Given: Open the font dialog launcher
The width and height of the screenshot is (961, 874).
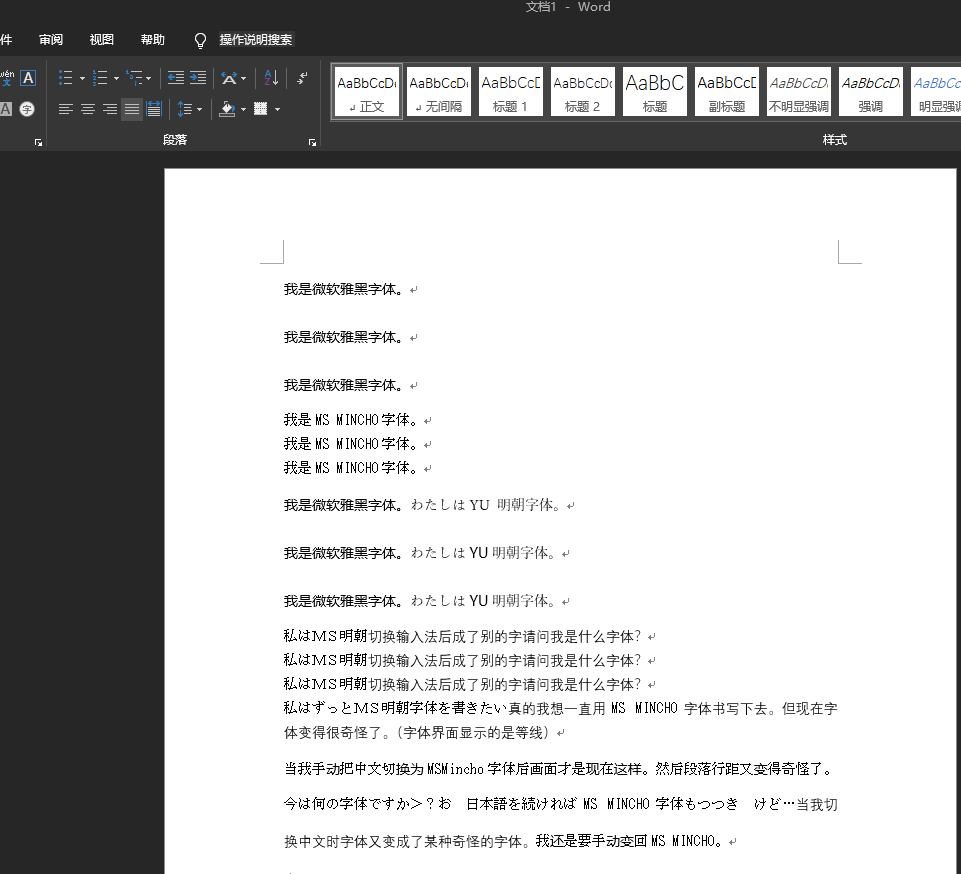Looking at the screenshot, I should click(39, 142).
